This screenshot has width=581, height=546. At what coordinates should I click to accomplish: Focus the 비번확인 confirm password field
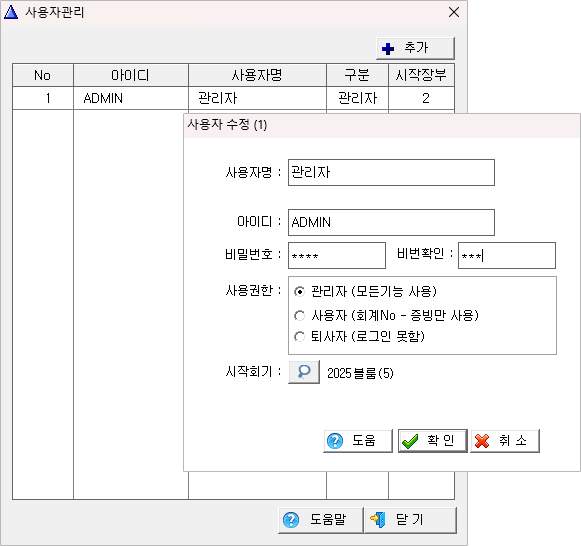tap(507, 256)
